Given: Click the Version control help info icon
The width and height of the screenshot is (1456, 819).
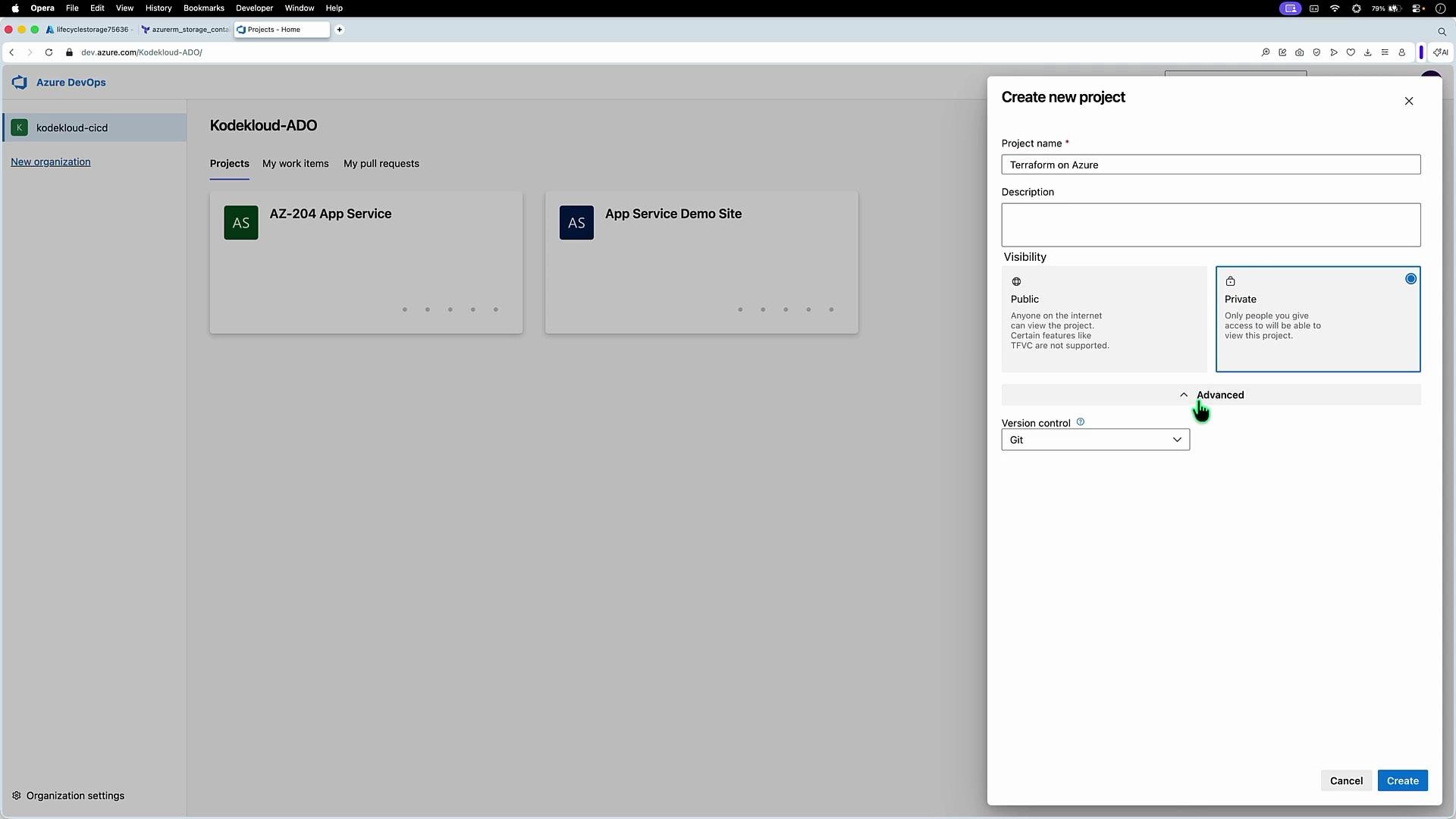Looking at the screenshot, I should [x=1081, y=422].
